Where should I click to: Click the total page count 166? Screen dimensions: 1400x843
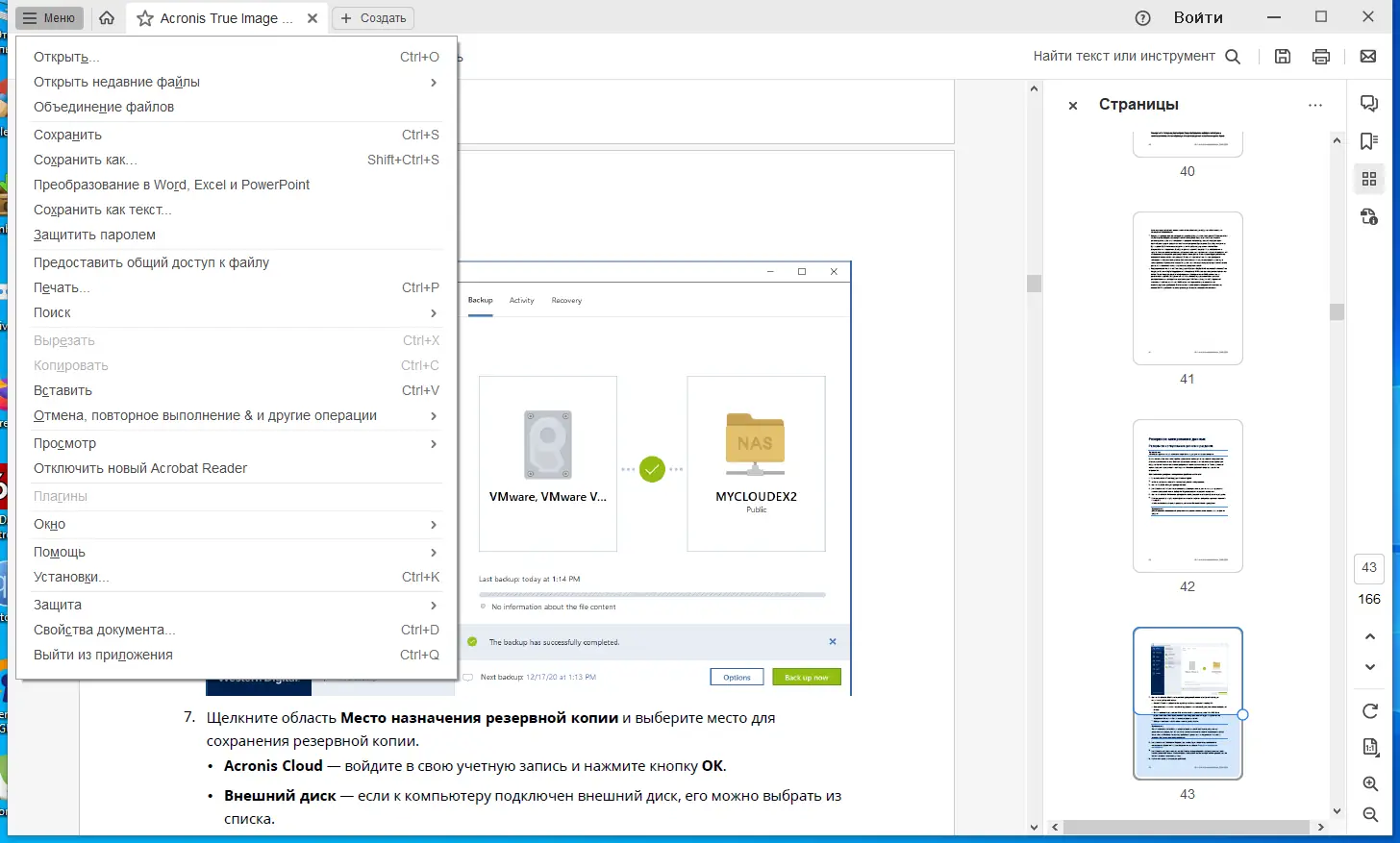tap(1369, 599)
